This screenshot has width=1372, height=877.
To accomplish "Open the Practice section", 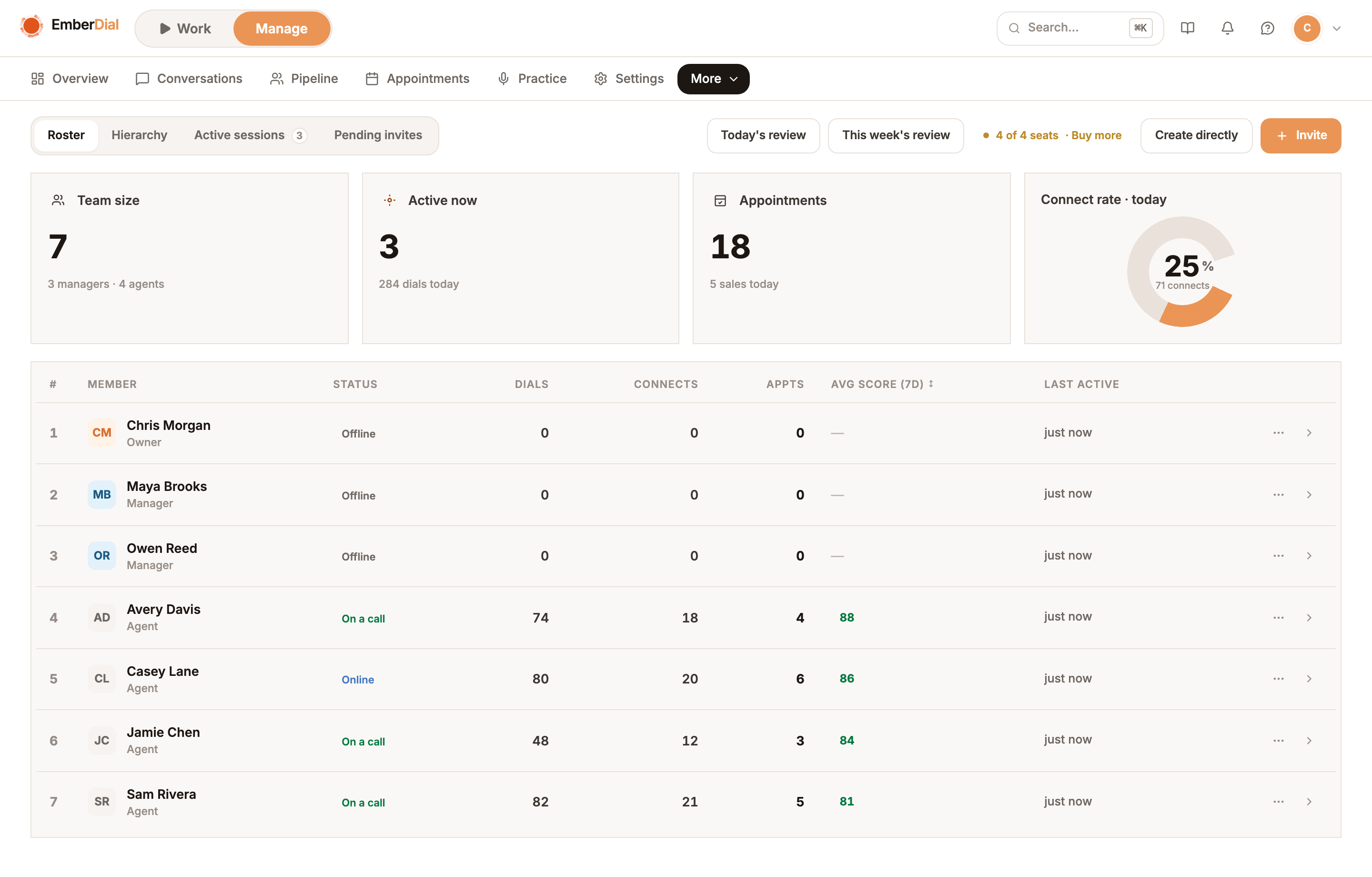I will (x=532, y=79).
